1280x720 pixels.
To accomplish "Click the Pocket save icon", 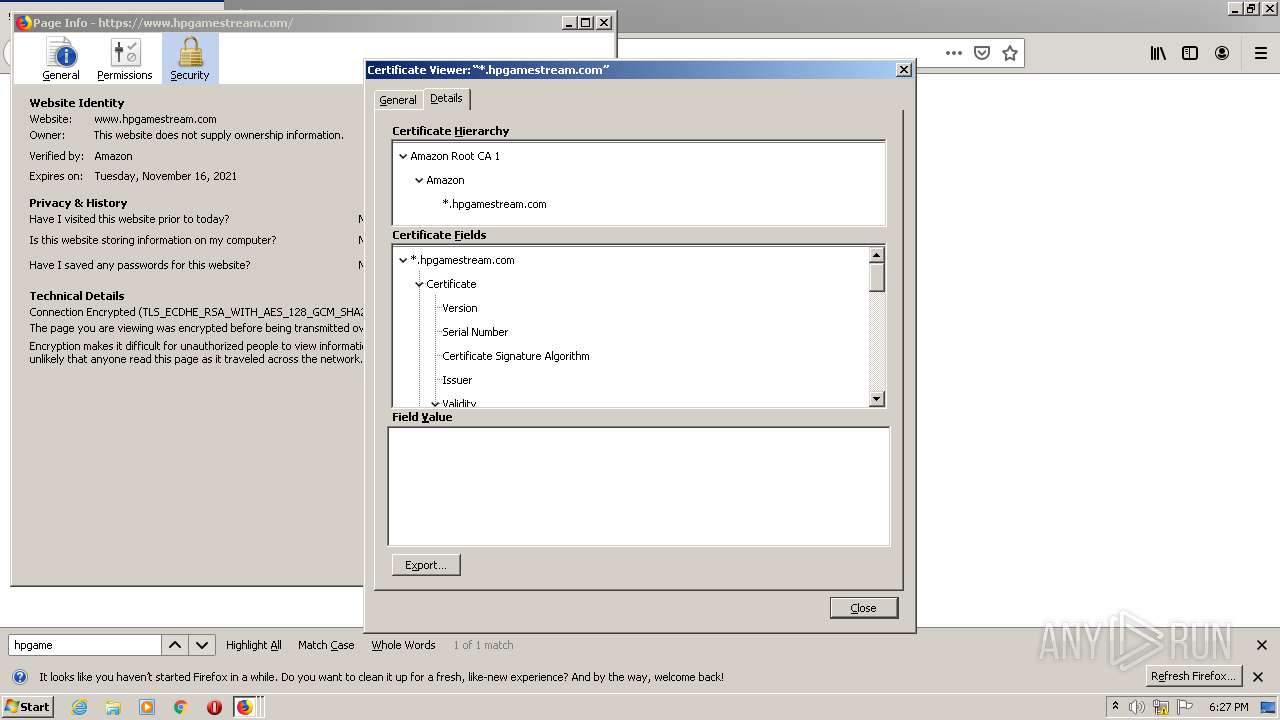I will tap(982, 53).
